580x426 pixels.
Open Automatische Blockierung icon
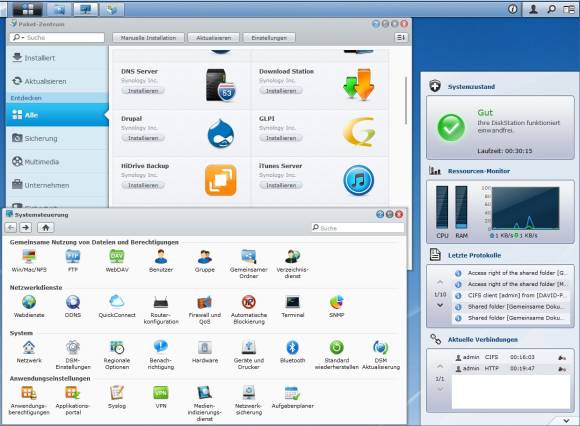click(x=249, y=302)
